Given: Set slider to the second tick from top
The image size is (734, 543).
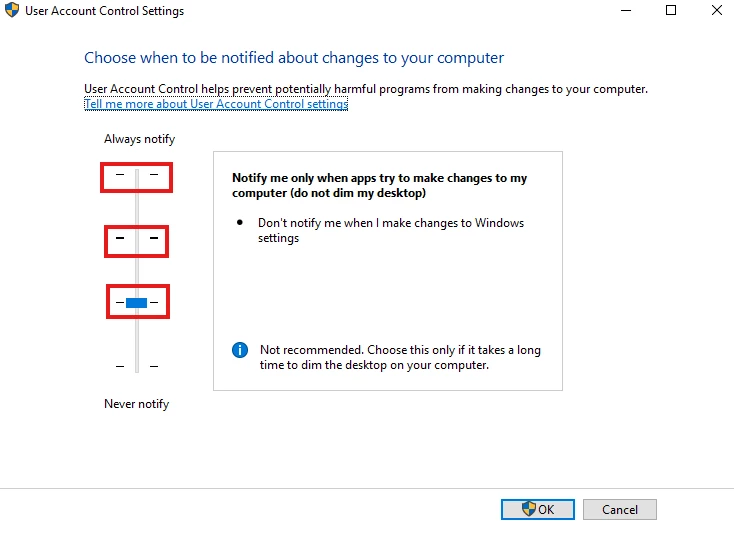Looking at the screenshot, I should point(137,238).
